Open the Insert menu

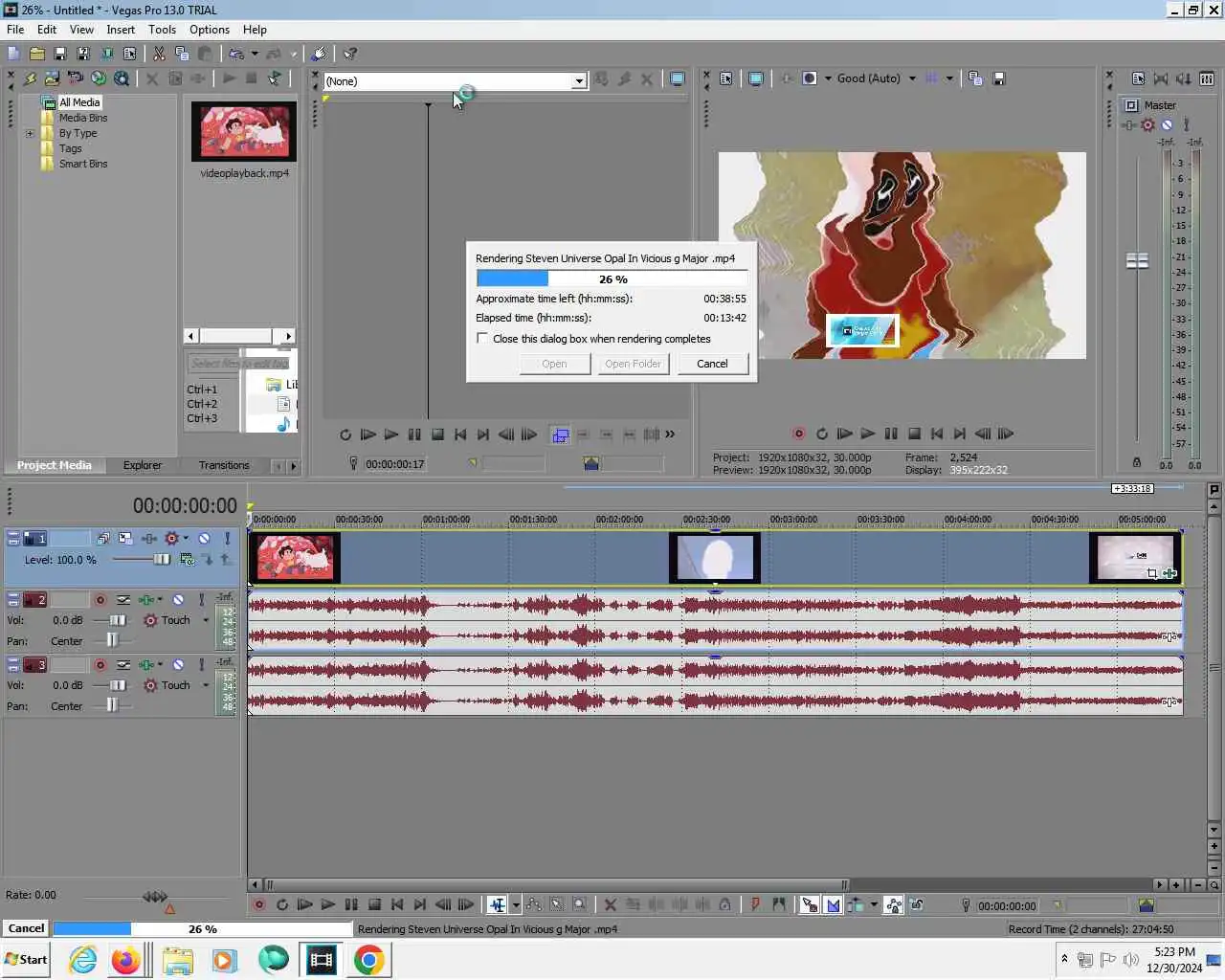click(121, 30)
